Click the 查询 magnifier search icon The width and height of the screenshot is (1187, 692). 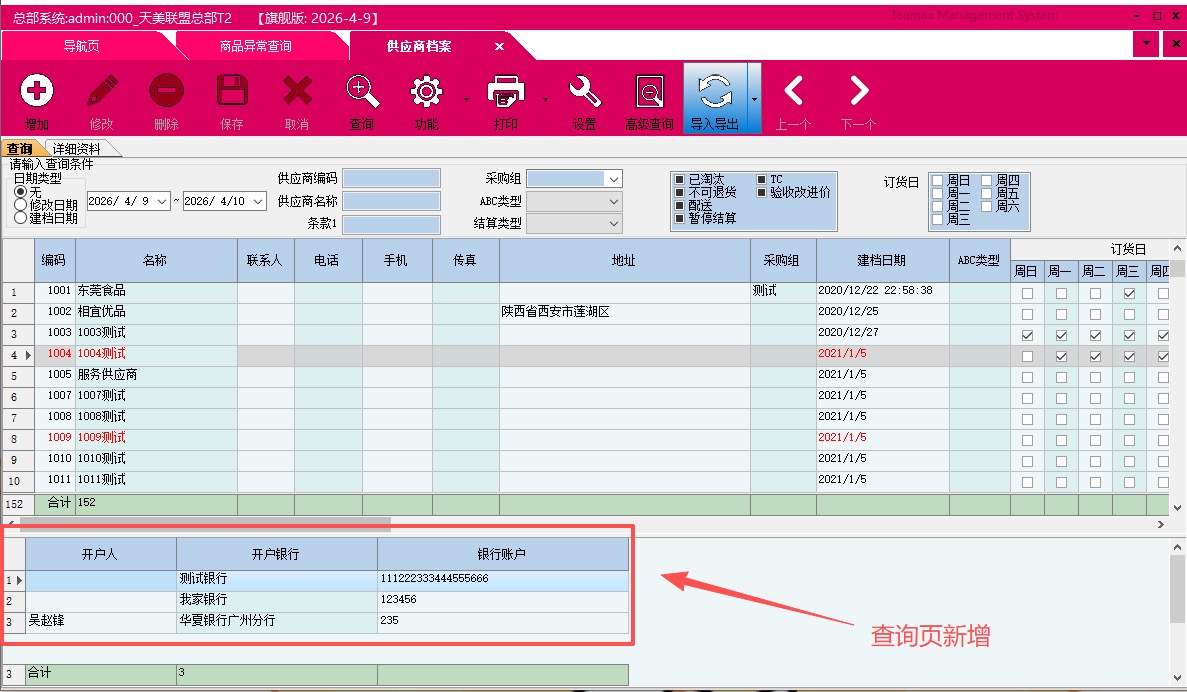362,92
